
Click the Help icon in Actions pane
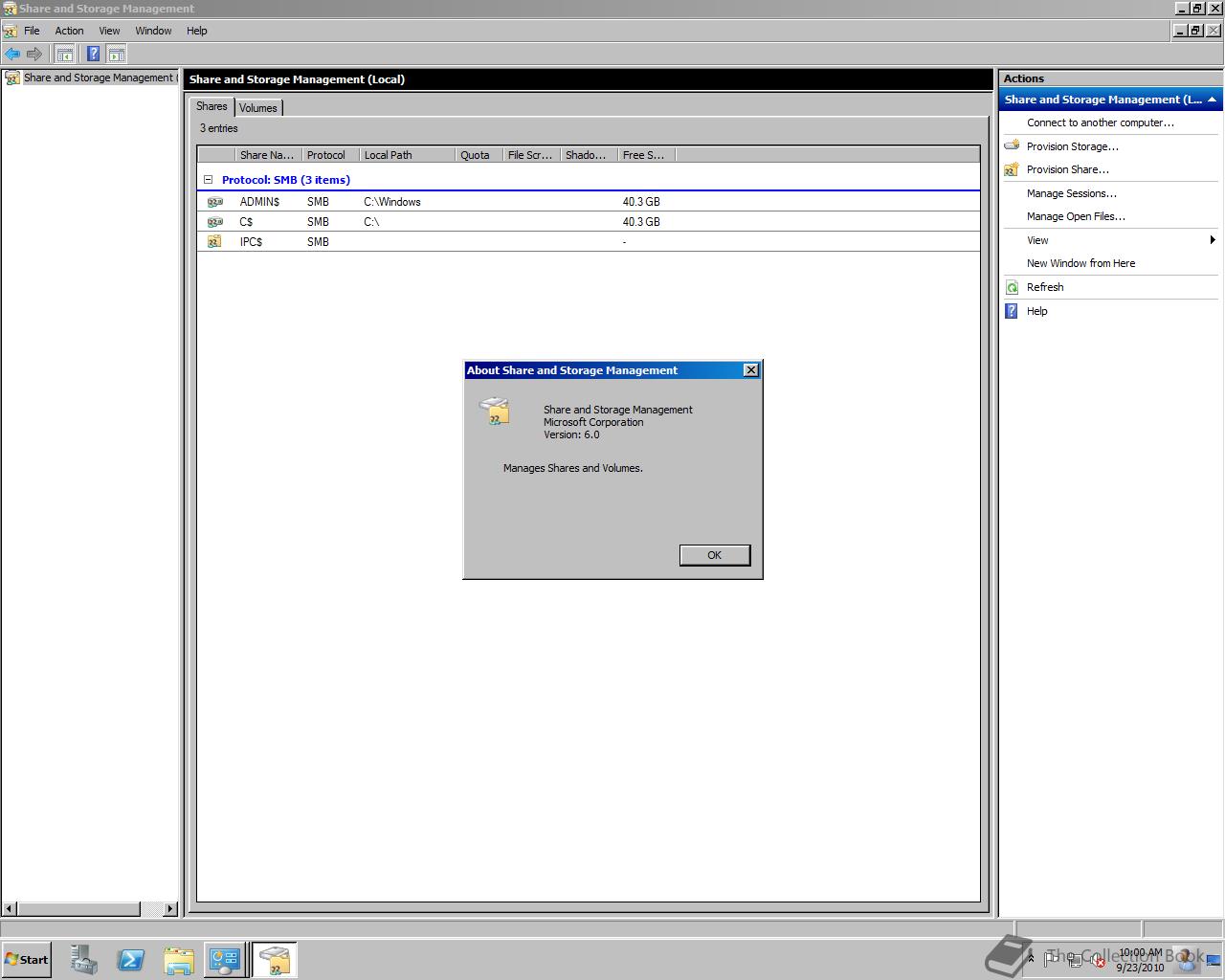[x=1012, y=311]
